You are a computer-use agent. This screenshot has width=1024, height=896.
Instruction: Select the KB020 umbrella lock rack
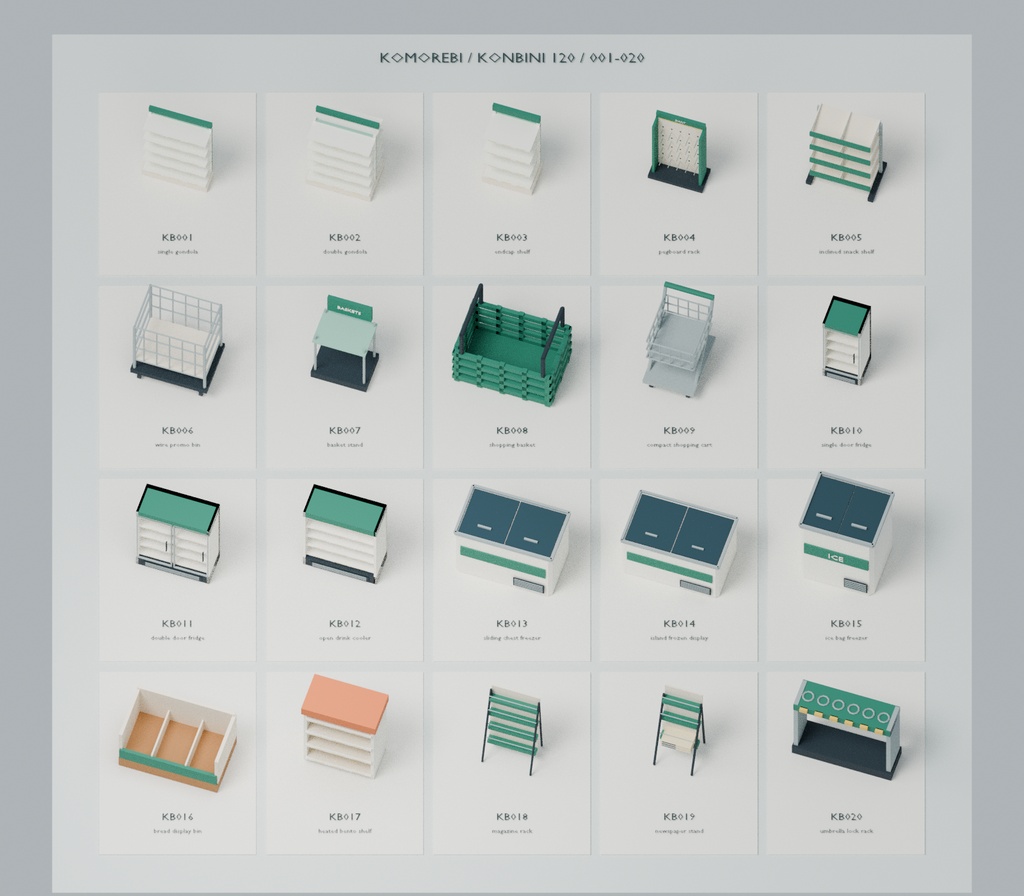846,763
